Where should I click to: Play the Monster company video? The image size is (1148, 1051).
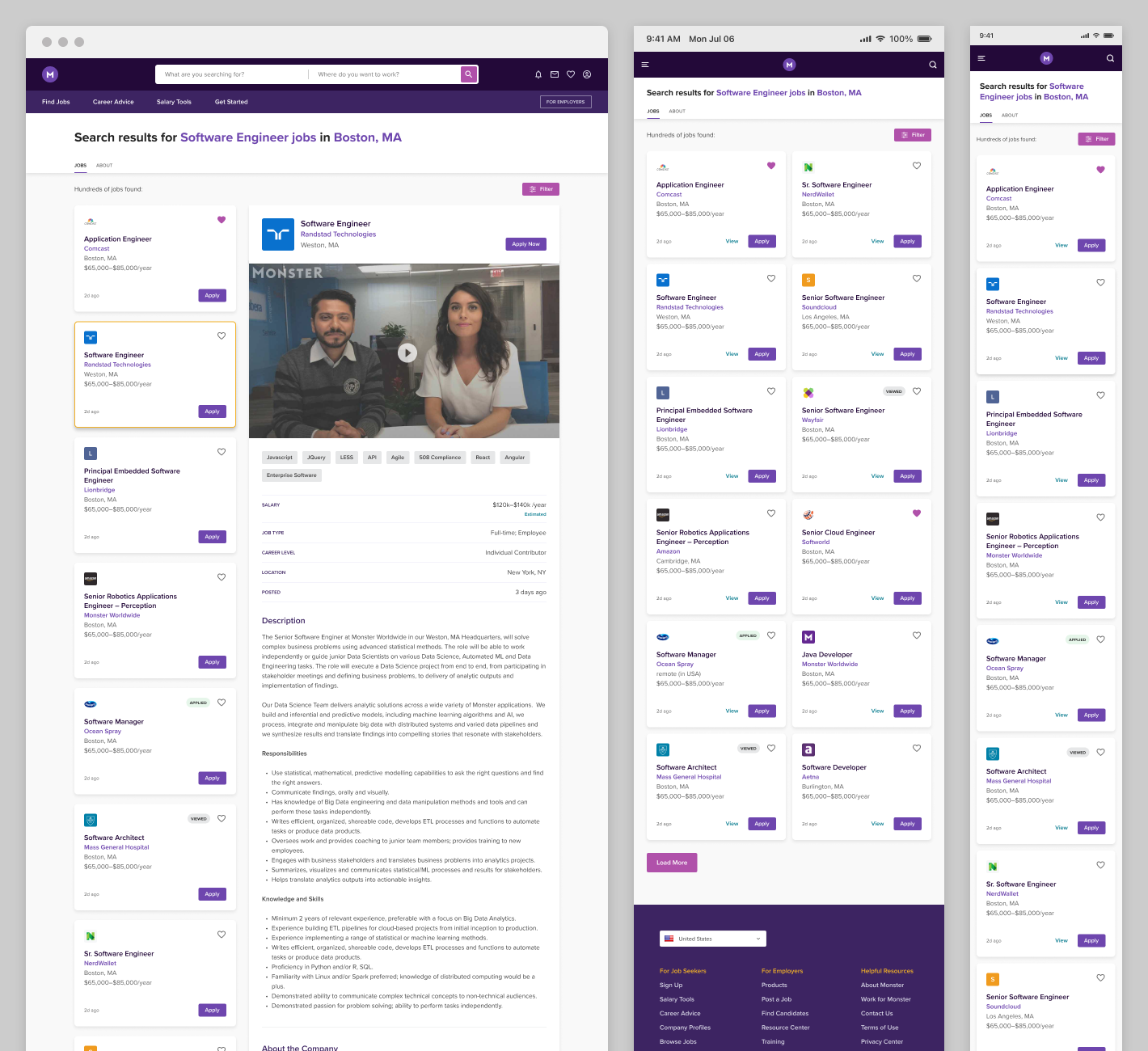(407, 352)
